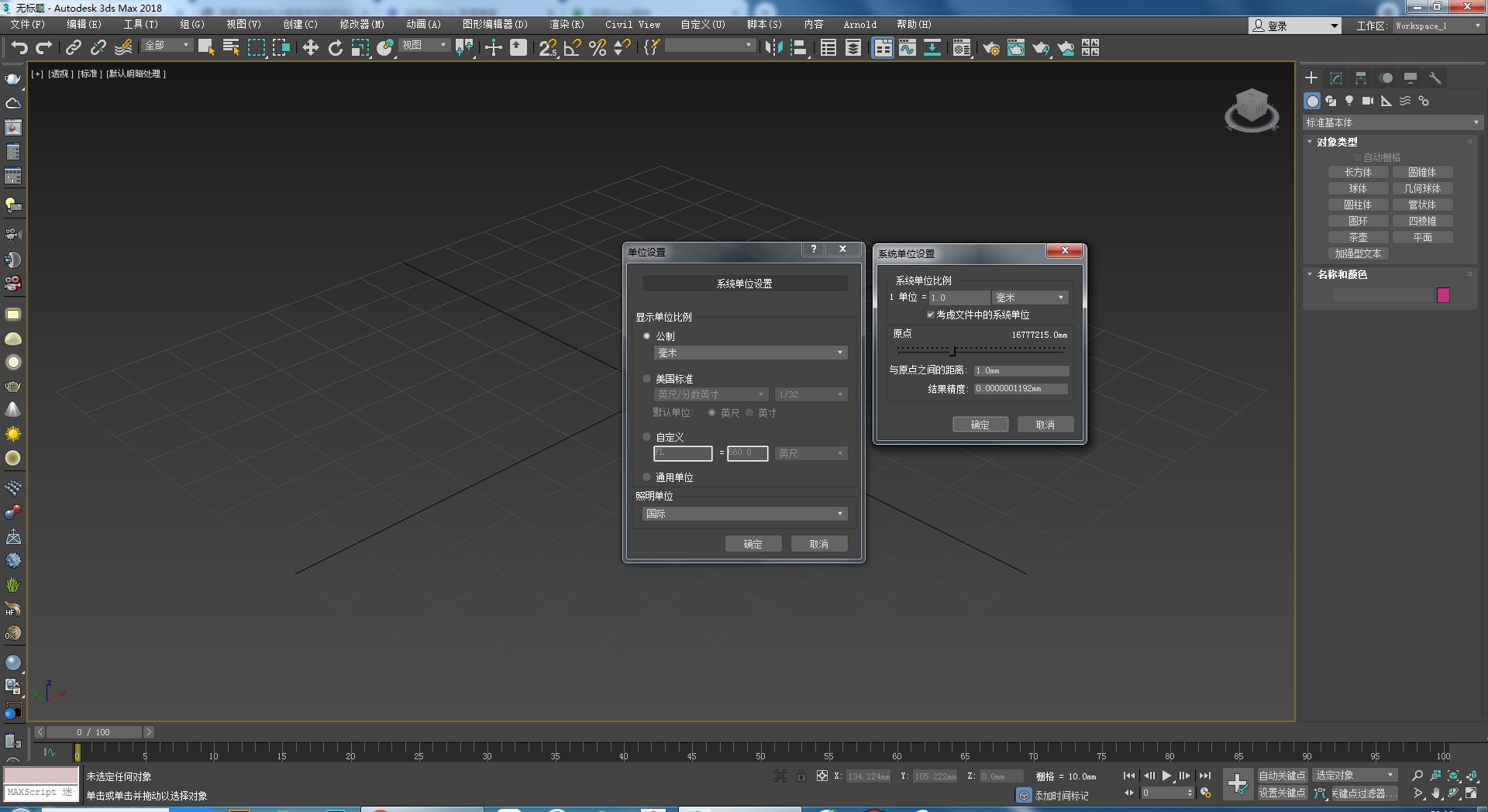
Task: Open the 渲染(R) menu
Action: tap(567, 25)
